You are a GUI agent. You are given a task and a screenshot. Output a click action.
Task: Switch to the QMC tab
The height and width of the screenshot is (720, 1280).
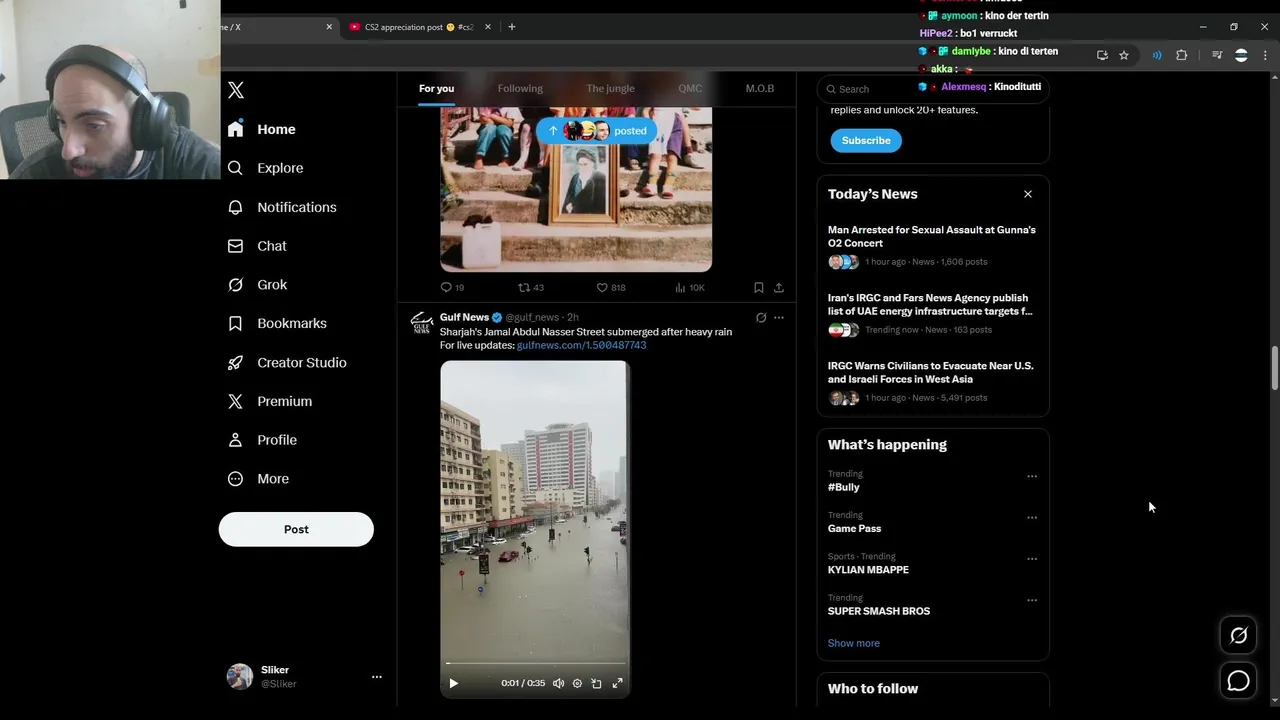(x=690, y=89)
